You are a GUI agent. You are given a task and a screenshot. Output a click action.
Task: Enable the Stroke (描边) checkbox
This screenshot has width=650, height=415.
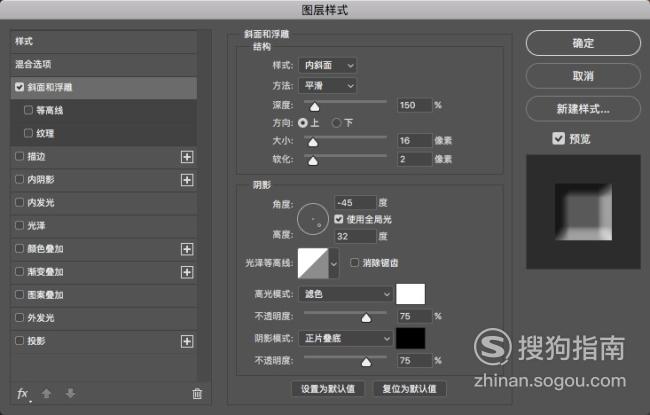click(19, 156)
